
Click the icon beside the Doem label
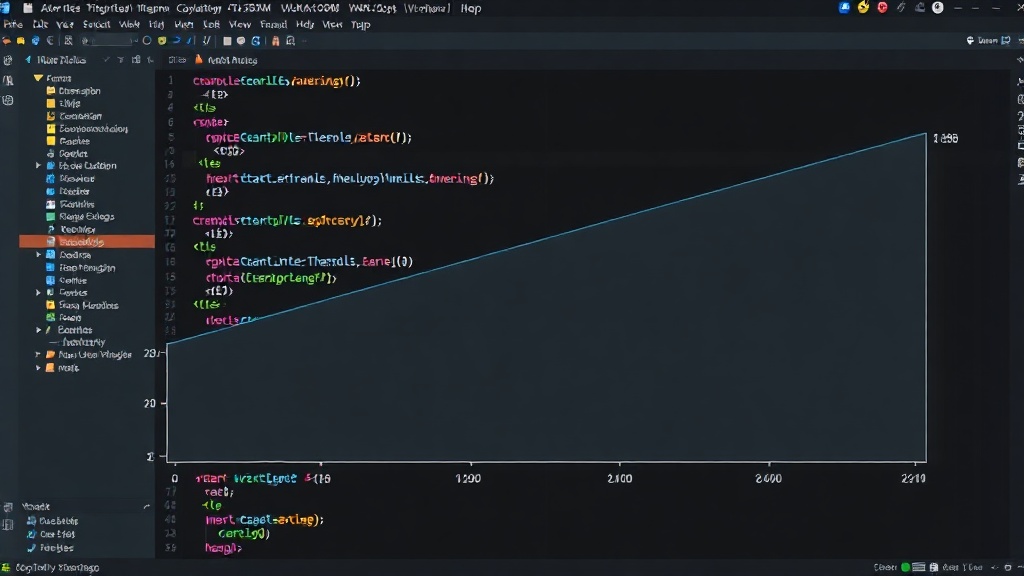click(x=970, y=40)
